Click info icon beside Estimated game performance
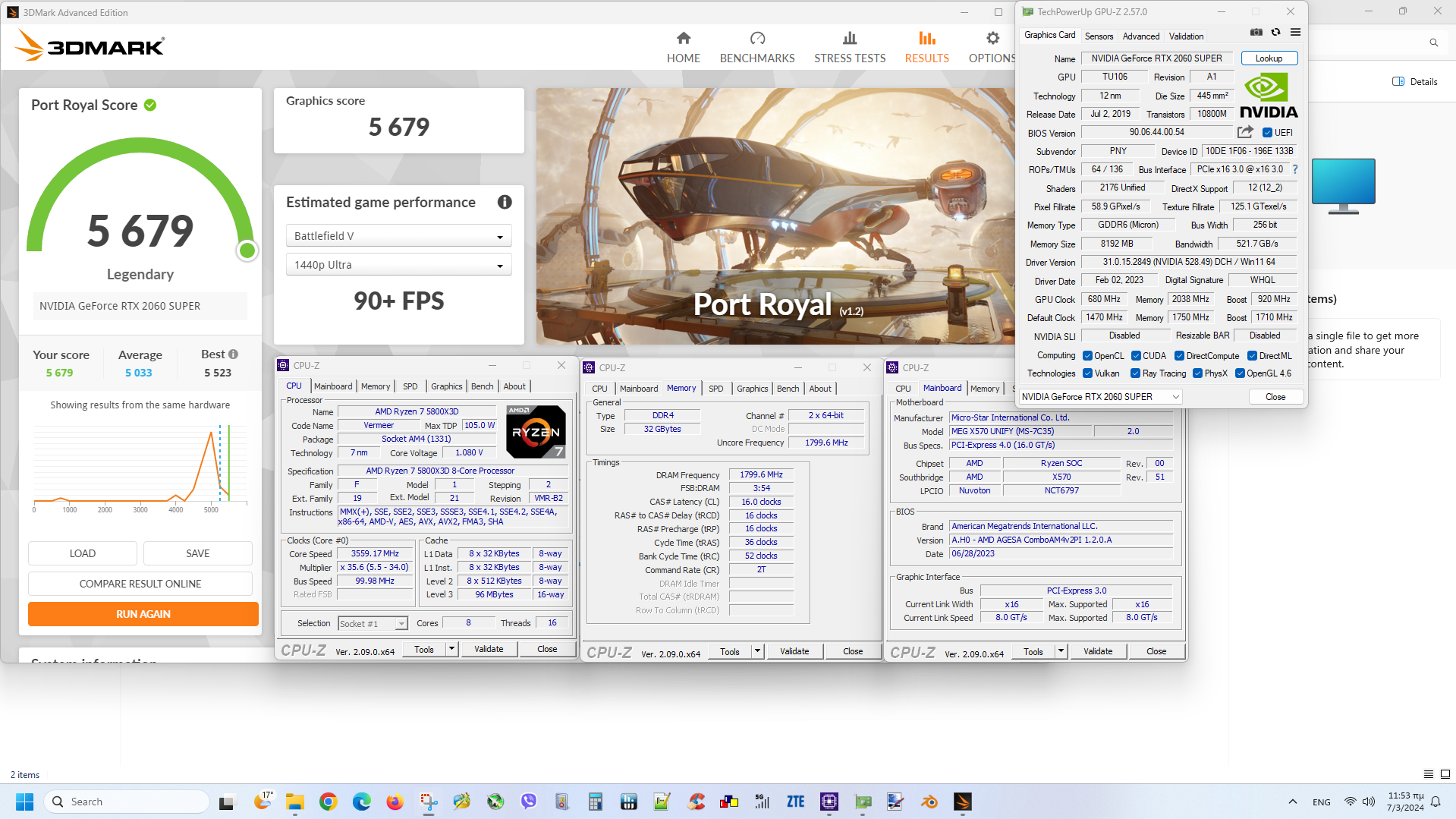This screenshot has height=819, width=1456. [x=505, y=202]
